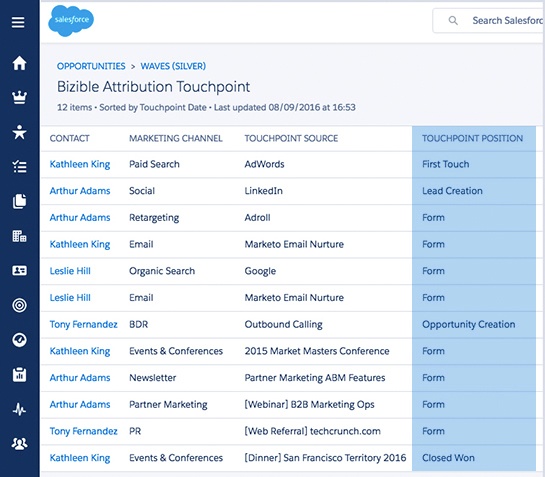Screen dimensions: 545x477
Task: Click the 'BDR' channel cell
Action: (x=139, y=324)
